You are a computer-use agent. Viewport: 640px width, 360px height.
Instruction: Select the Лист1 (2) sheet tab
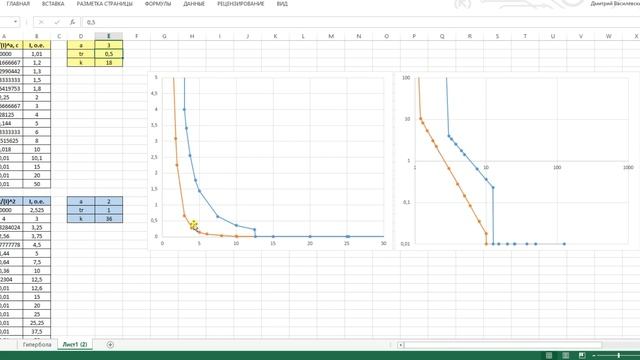[x=75, y=344]
